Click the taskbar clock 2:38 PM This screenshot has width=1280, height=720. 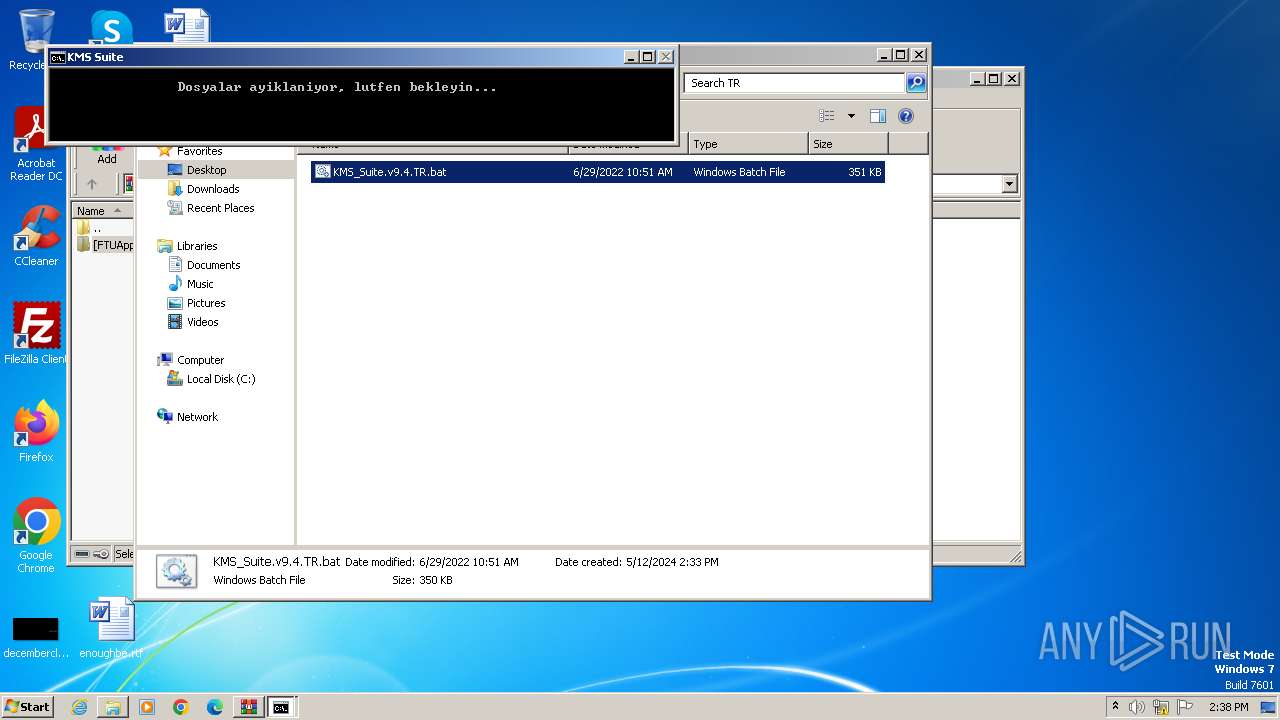1228,707
